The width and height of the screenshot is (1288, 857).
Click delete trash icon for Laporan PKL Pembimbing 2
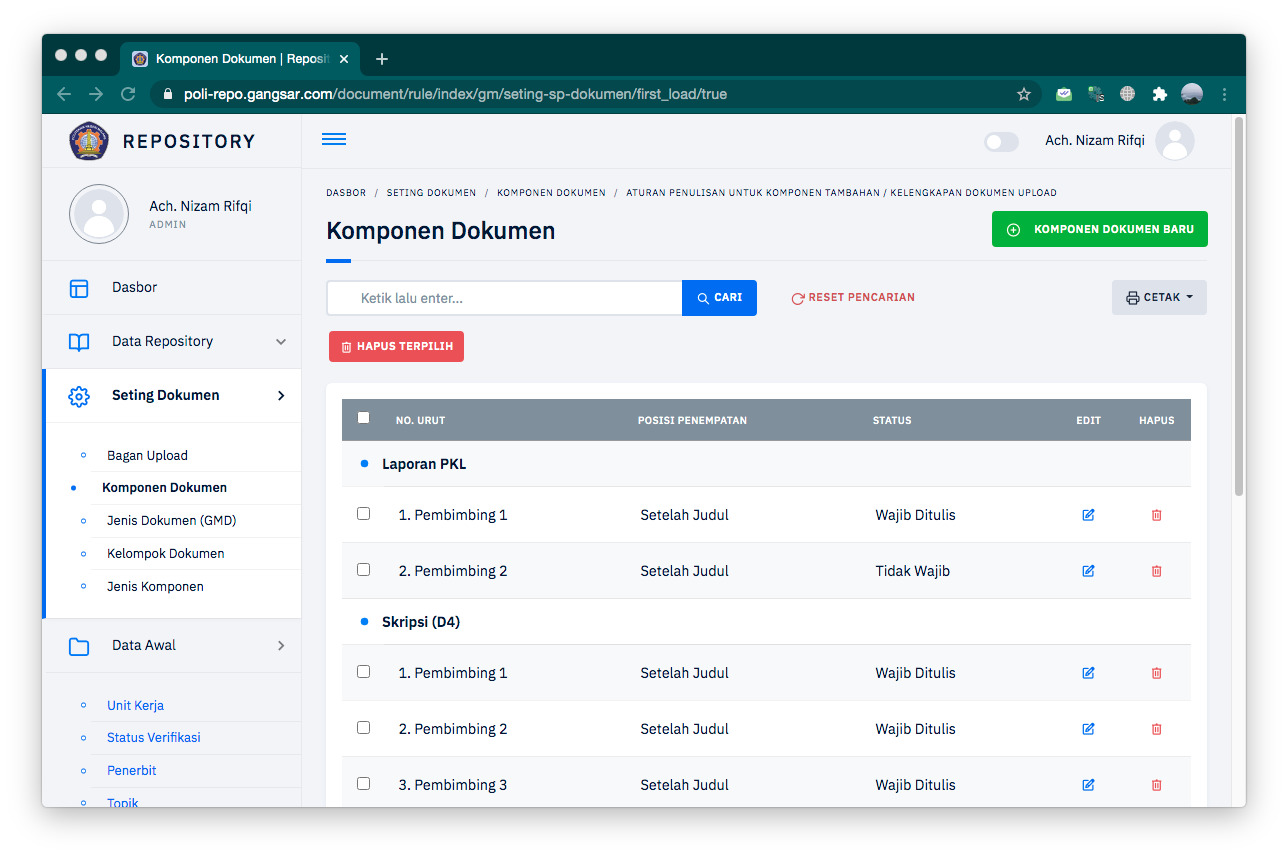[1156, 571]
